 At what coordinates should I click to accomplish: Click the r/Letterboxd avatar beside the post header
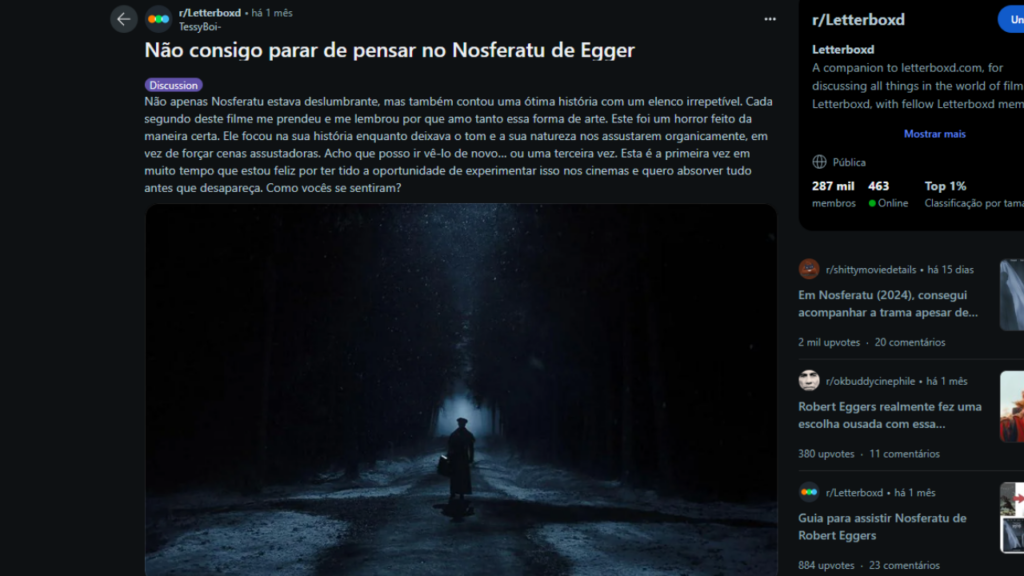tap(158, 19)
